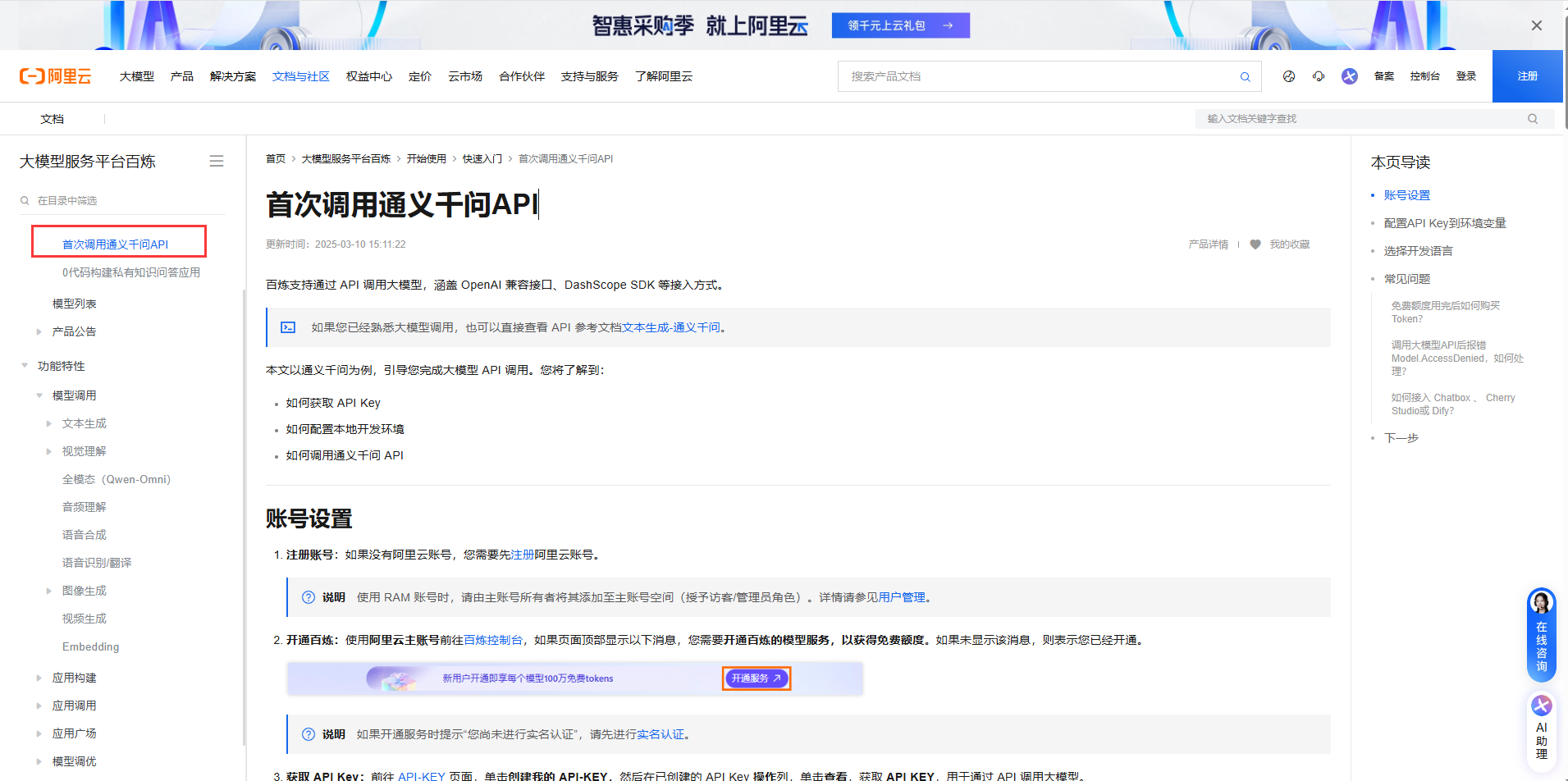Click the 在目录中筛选 filter field

click(x=123, y=200)
